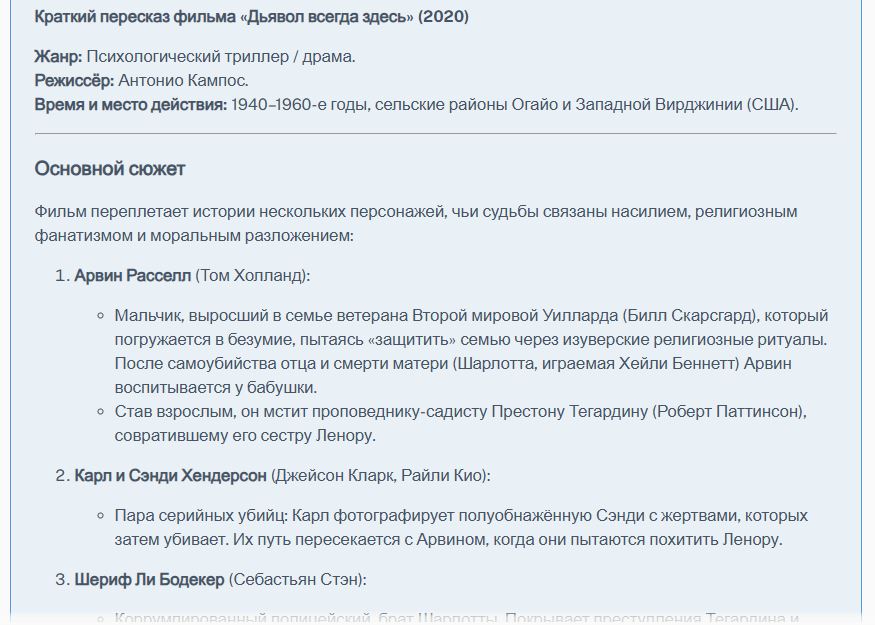Click actor names Джейсон Кларк, Райли Кио
875x625 pixels.
[379, 476]
